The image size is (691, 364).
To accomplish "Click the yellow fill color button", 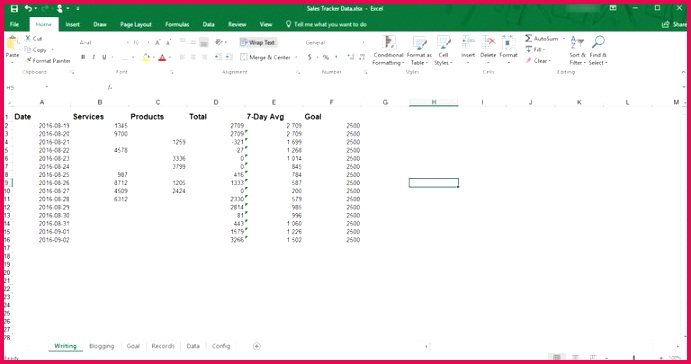I will click(x=146, y=57).
